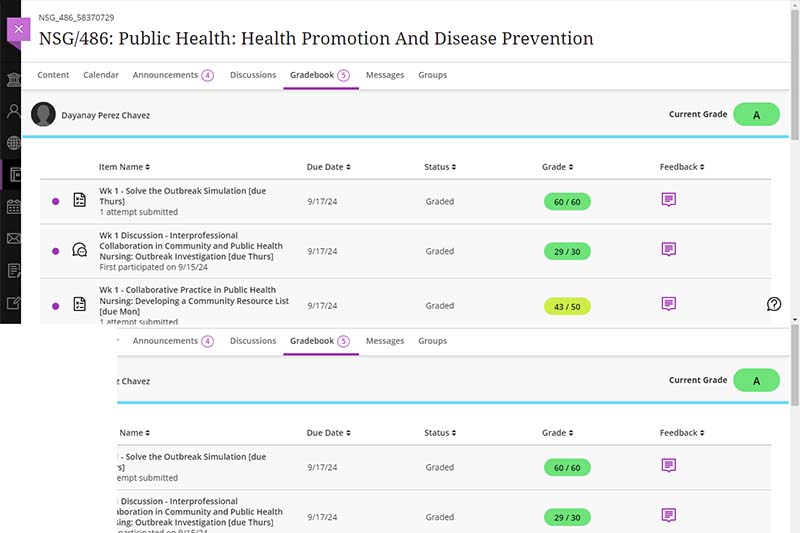Click 60 / 60 grade pill in lower duplicated view

pos(567,468)
